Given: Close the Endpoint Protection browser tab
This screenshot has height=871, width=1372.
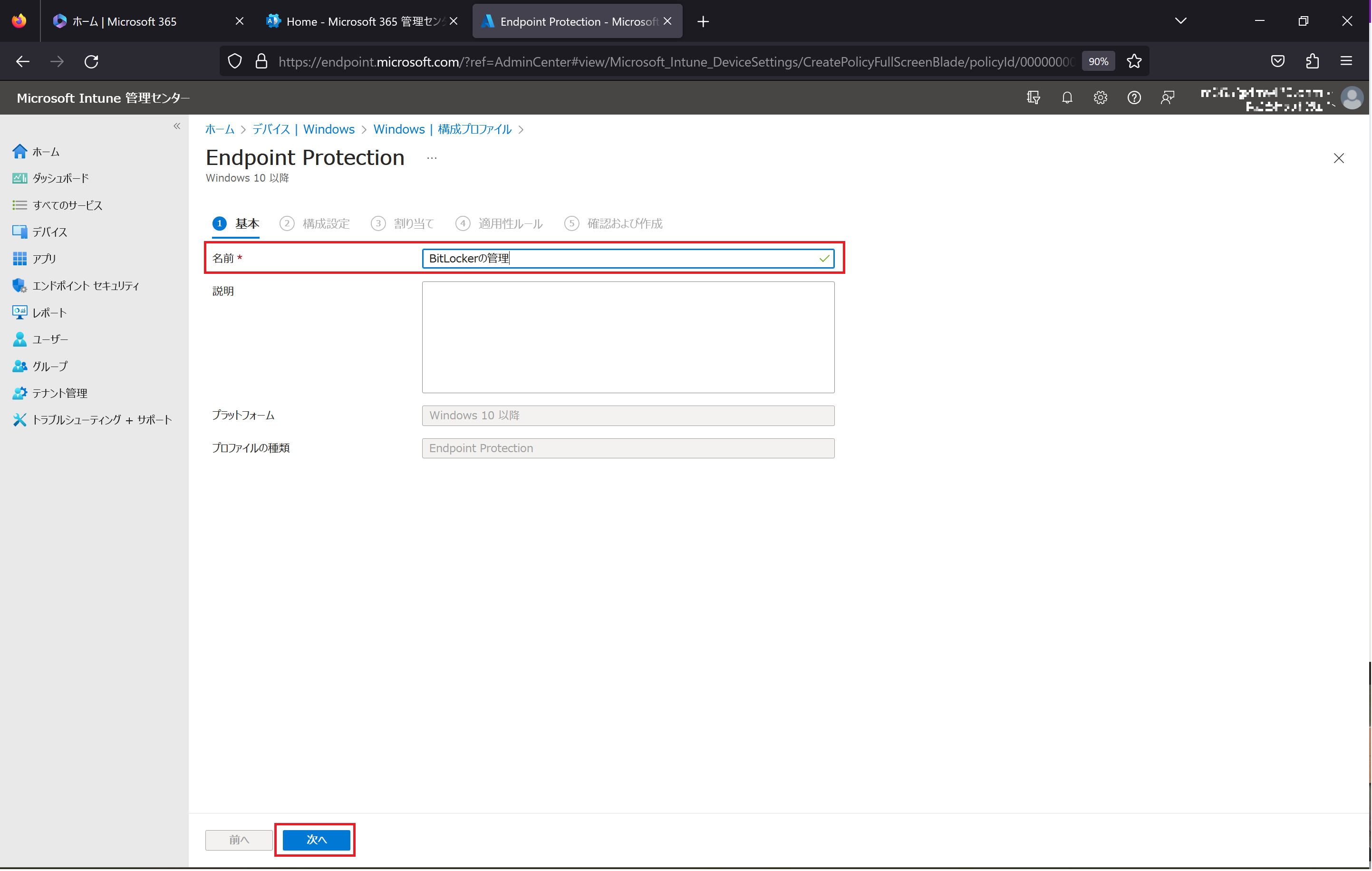Looking at the screenshot, I should coord(668,21).
